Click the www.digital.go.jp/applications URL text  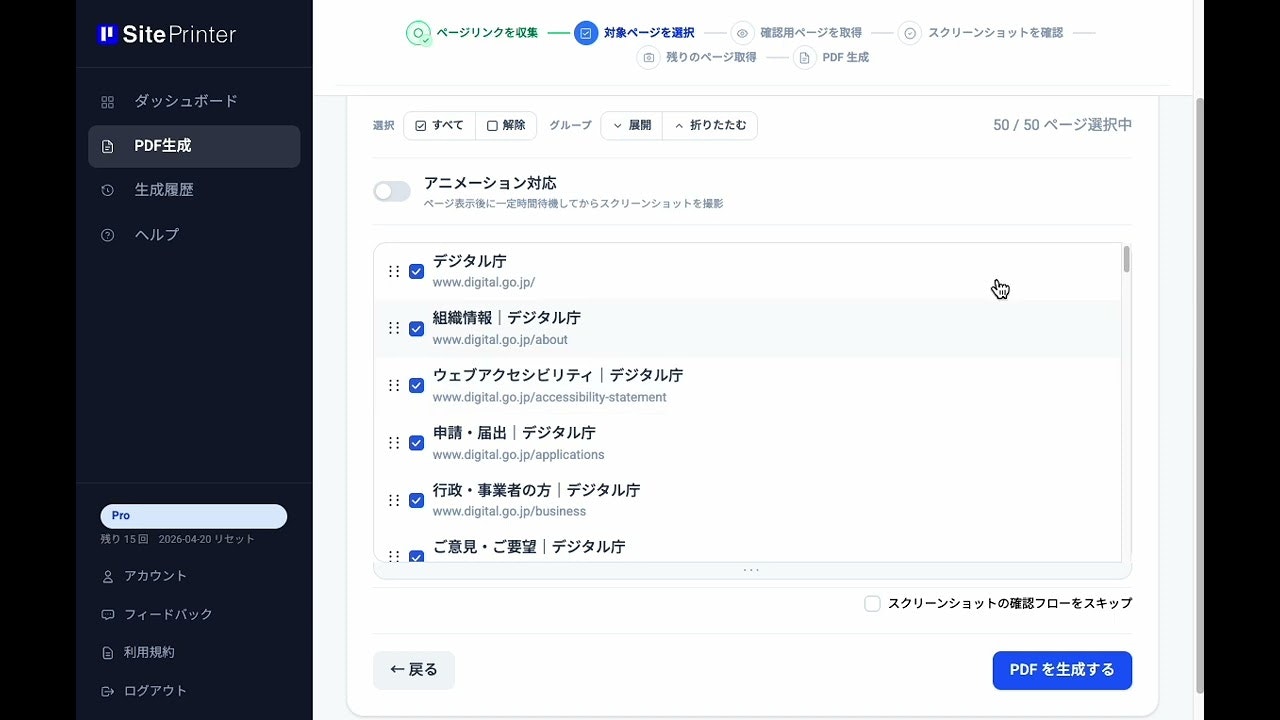pos(518,455)
